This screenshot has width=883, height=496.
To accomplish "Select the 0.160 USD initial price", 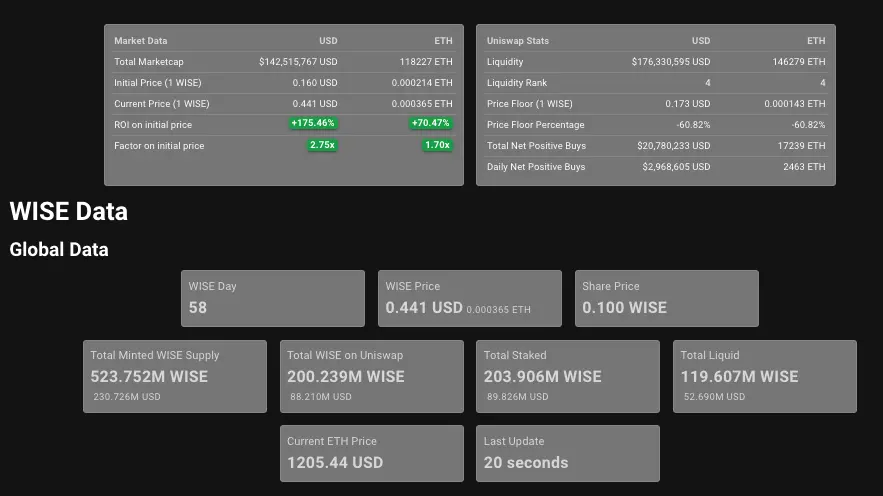I will point(315,83).
